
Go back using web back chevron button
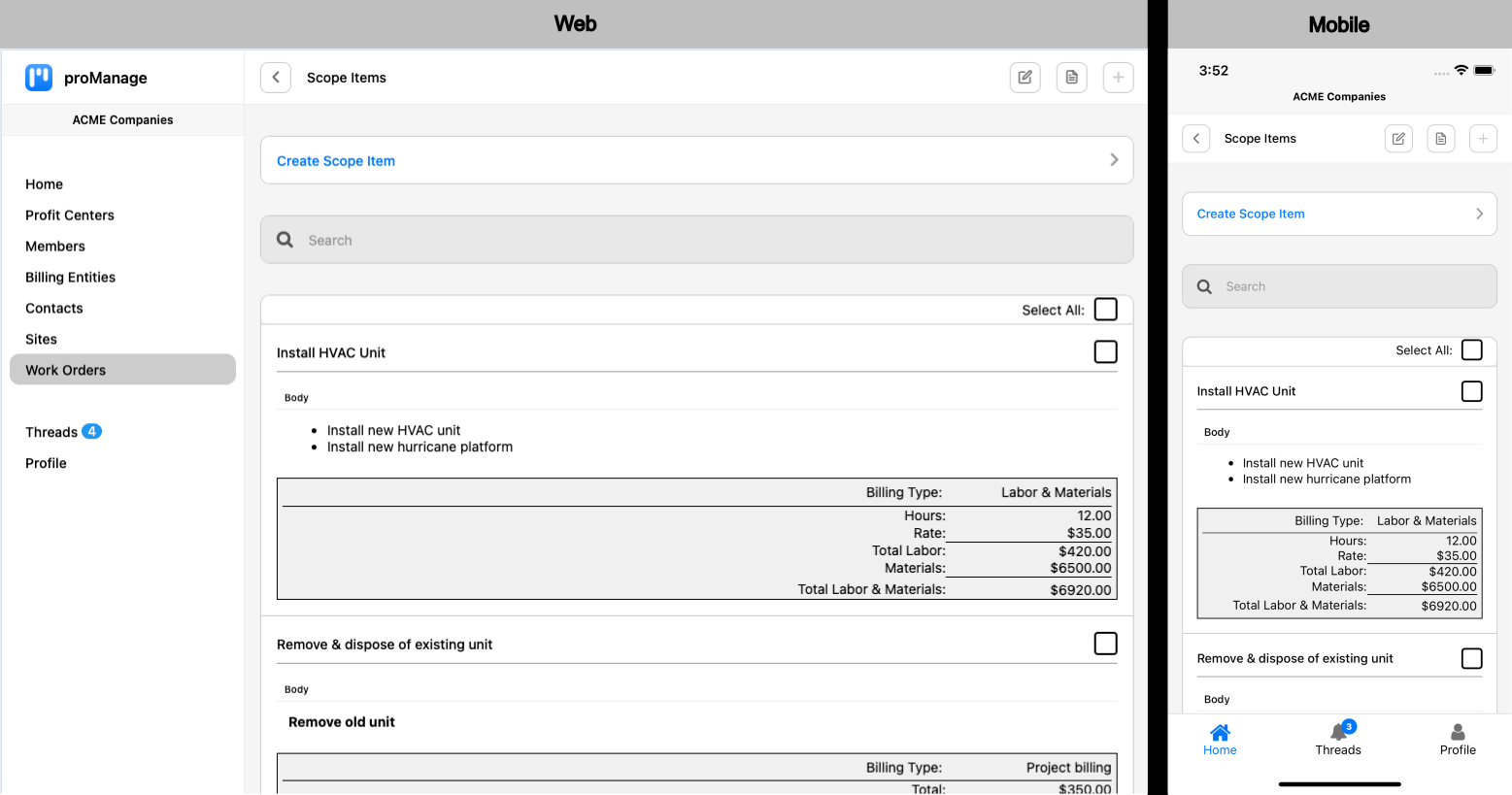click(x=276, y=78)
